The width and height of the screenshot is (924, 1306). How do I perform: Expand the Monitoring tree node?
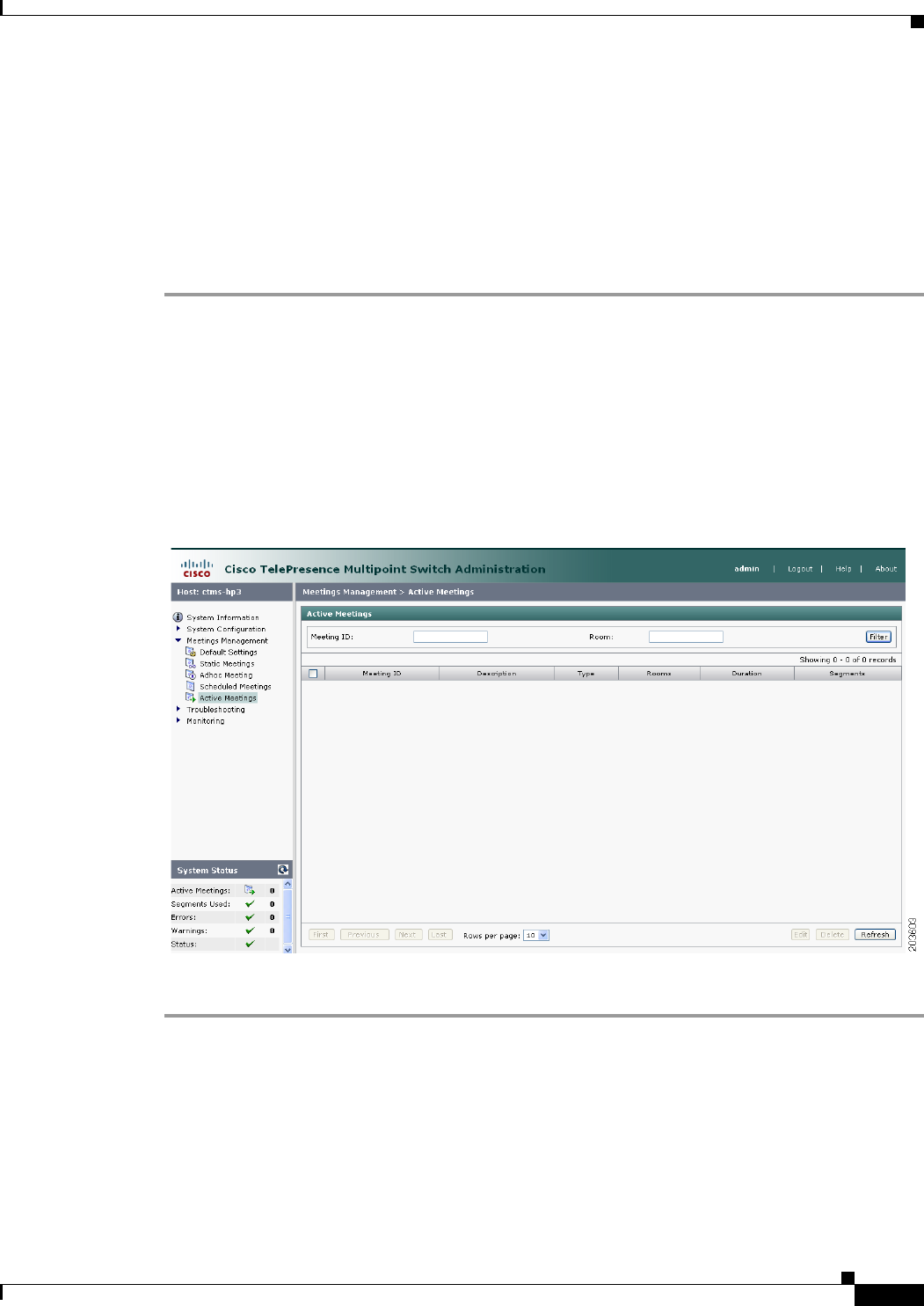(x=178, y=720)
